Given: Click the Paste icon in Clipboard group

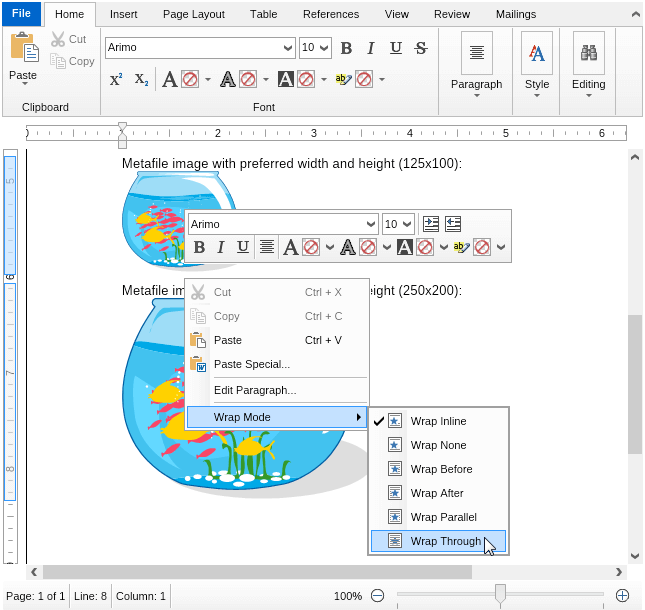Looking at the screenshot, I should [x=23, y=57].
